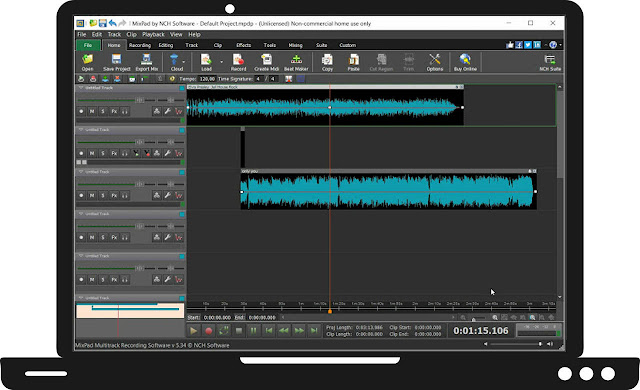Click the wrench icon on the first track

167,111
